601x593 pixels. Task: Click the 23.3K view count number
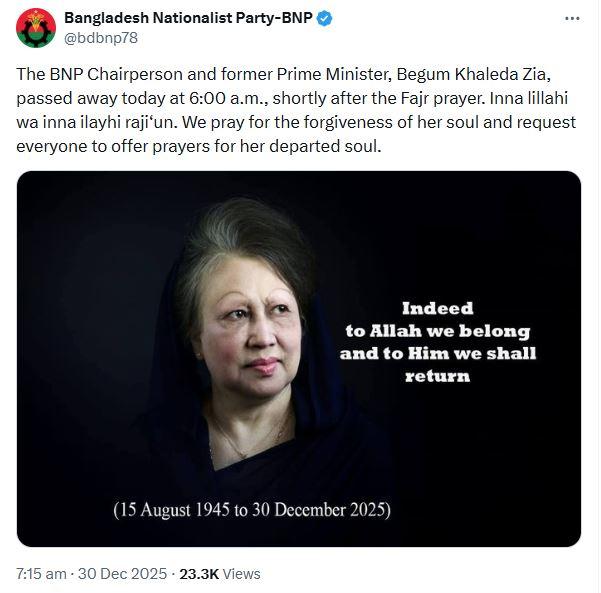tap(200, 574)
